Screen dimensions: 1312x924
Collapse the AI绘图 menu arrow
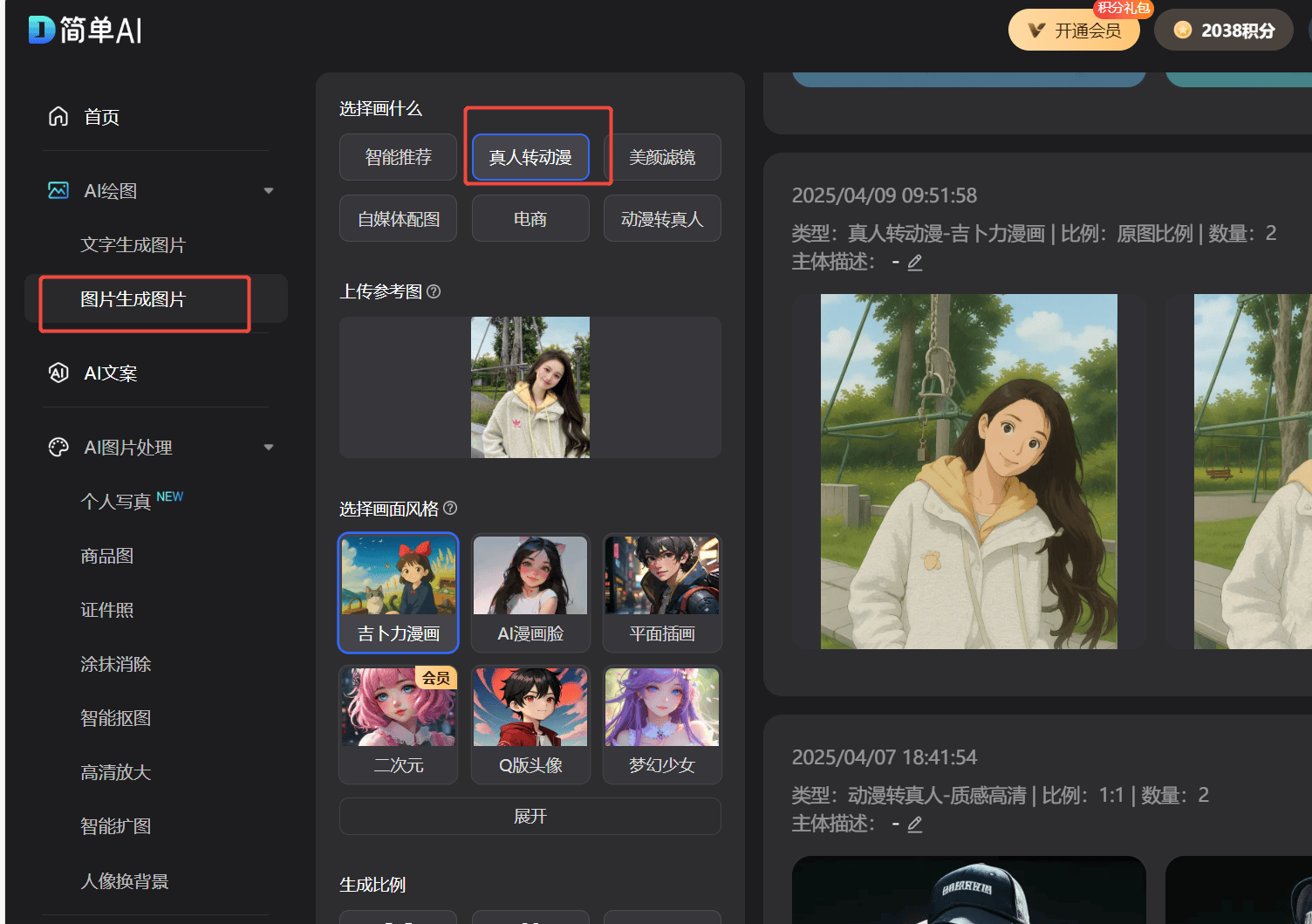tap(269, 190)
